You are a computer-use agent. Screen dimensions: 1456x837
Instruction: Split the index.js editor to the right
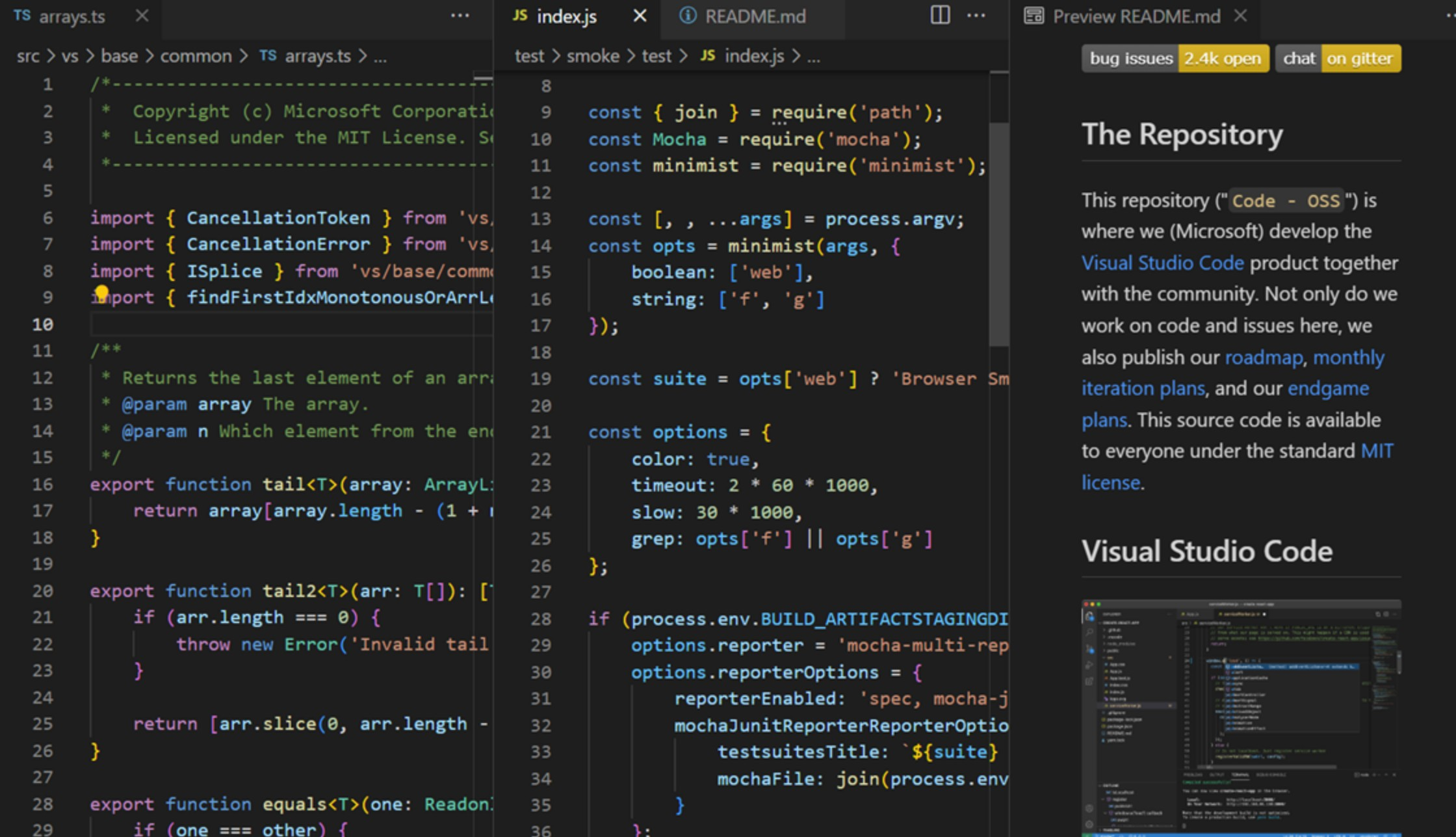[940, 15]
